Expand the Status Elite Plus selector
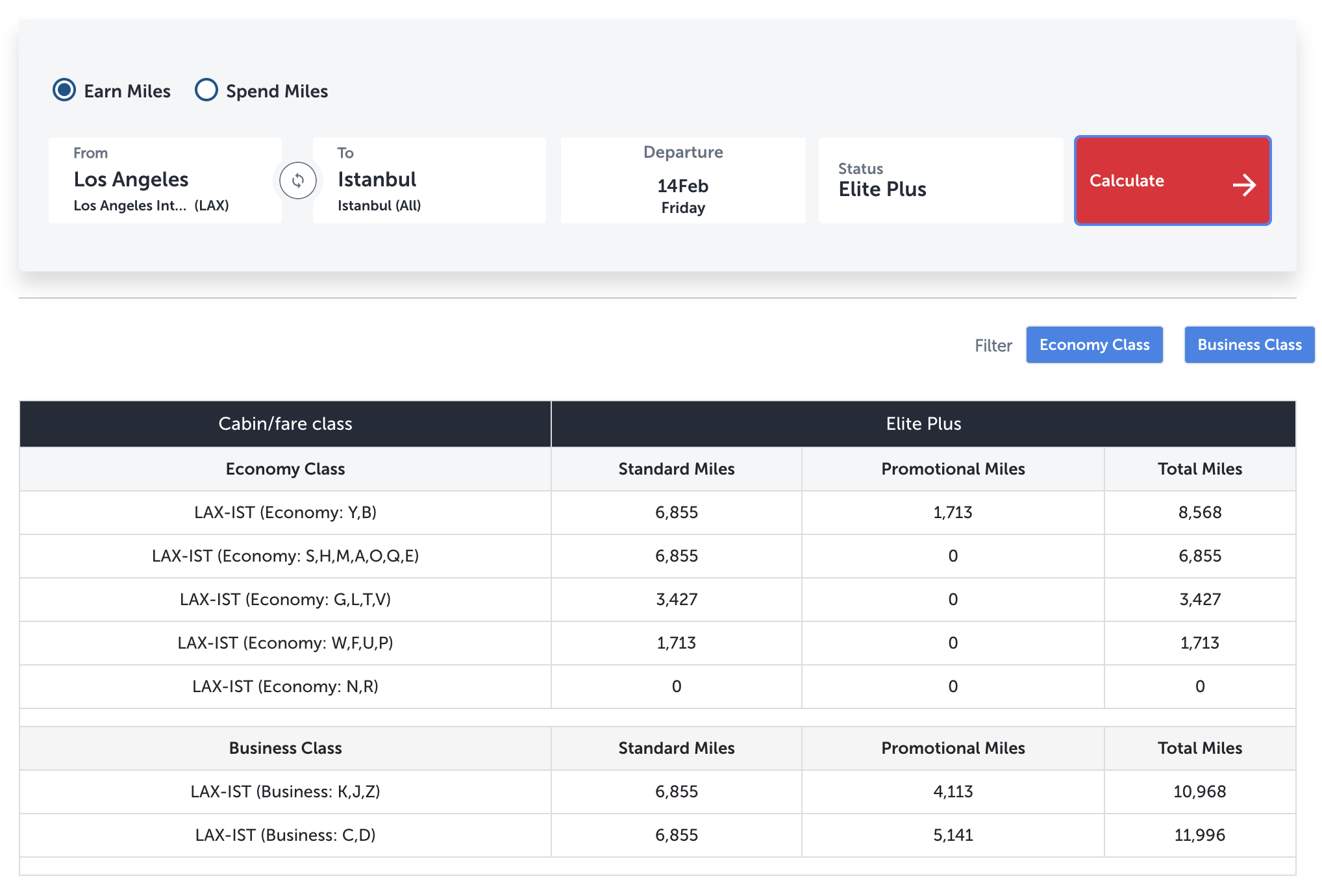This screenshot has height=896, width=1322. click(941, 180)
